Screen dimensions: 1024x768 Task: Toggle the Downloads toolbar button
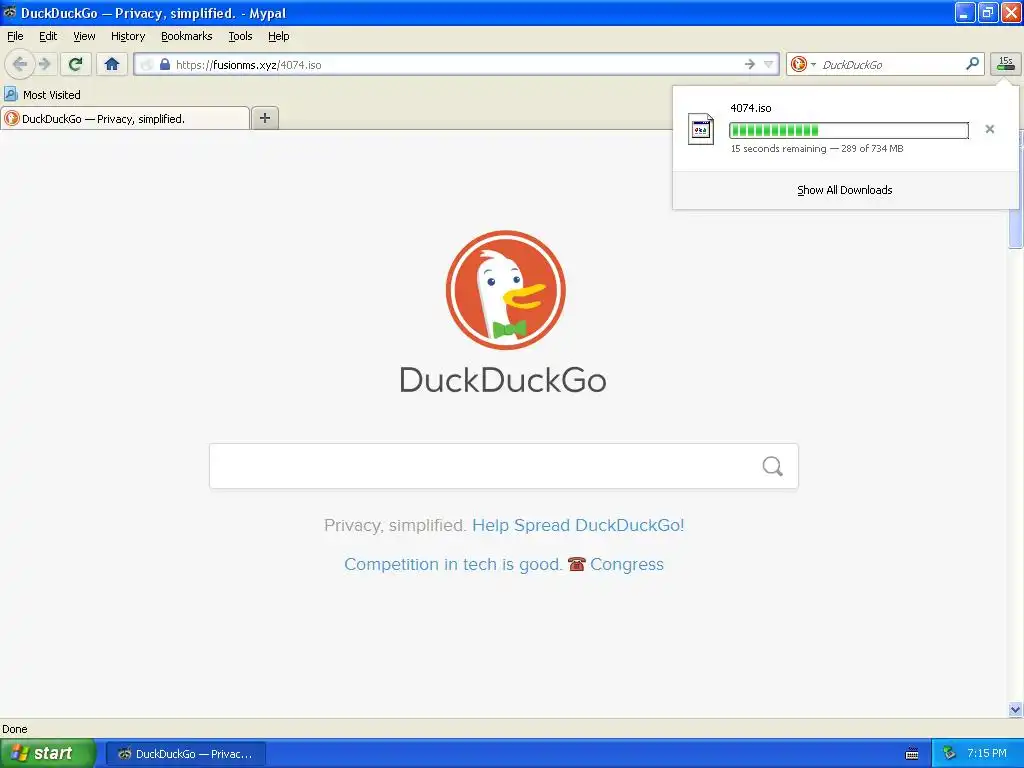tap(1006, 64)
